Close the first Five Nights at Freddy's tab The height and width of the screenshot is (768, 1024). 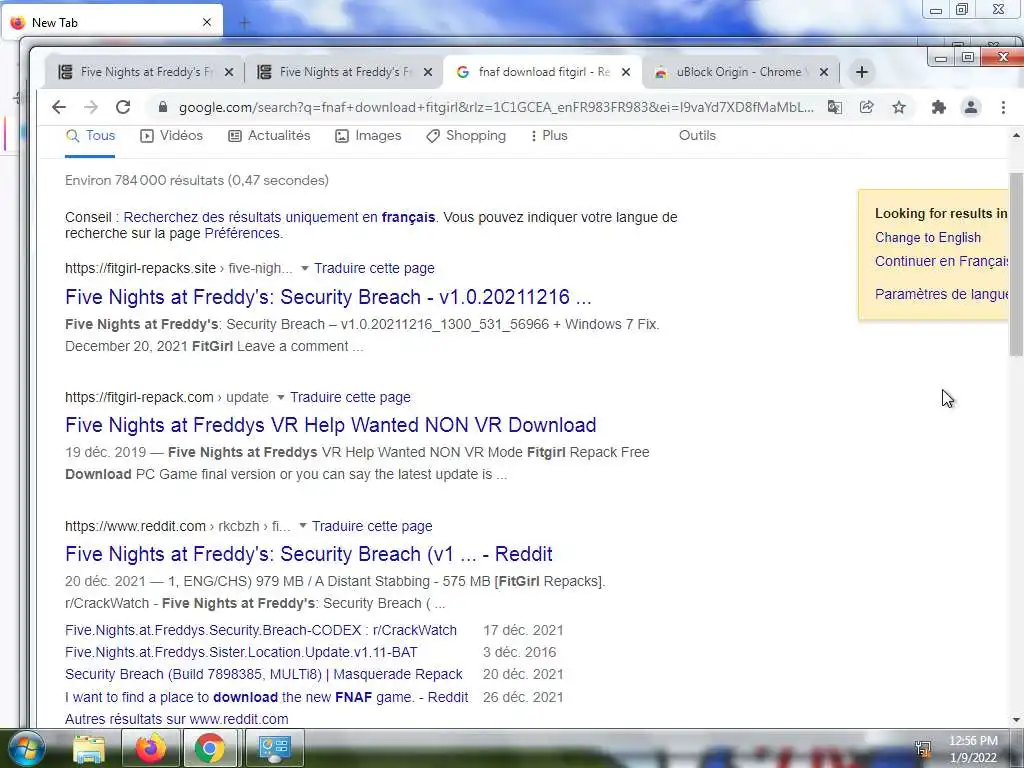(229, 72)
